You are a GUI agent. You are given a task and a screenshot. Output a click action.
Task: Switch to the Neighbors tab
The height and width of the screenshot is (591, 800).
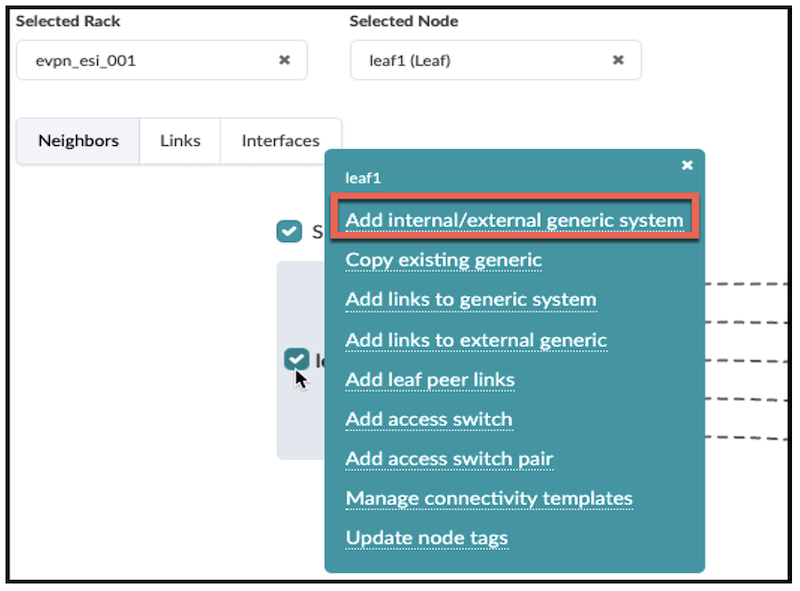click(78, 141)
